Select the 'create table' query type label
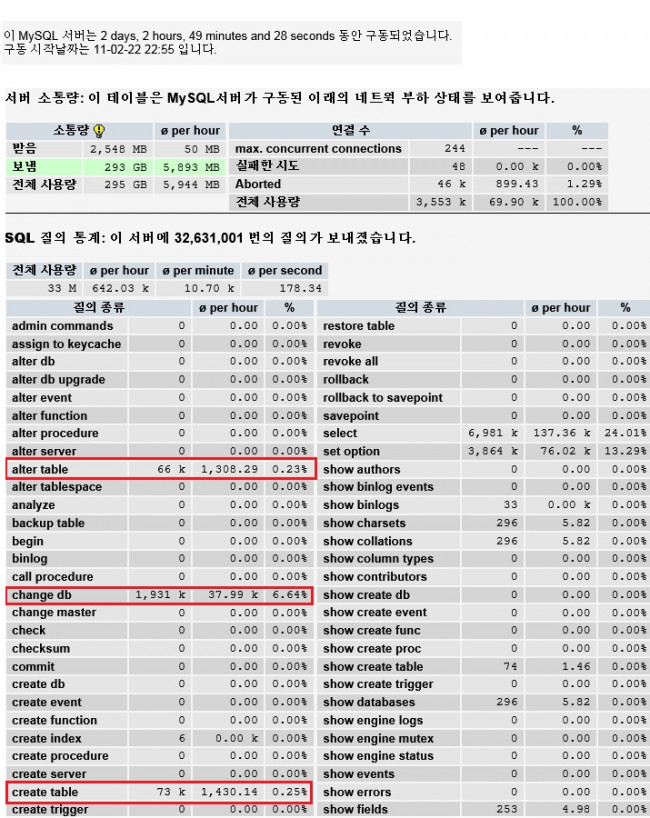Image resolution: width=650 pixels, height=818 pixels. (44, 792)
